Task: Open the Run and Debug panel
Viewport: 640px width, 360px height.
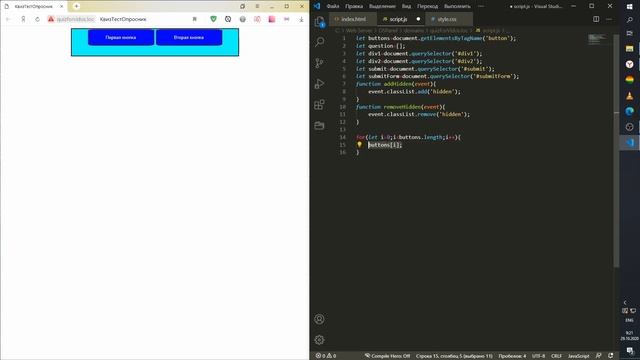Action: click(320, 84)
